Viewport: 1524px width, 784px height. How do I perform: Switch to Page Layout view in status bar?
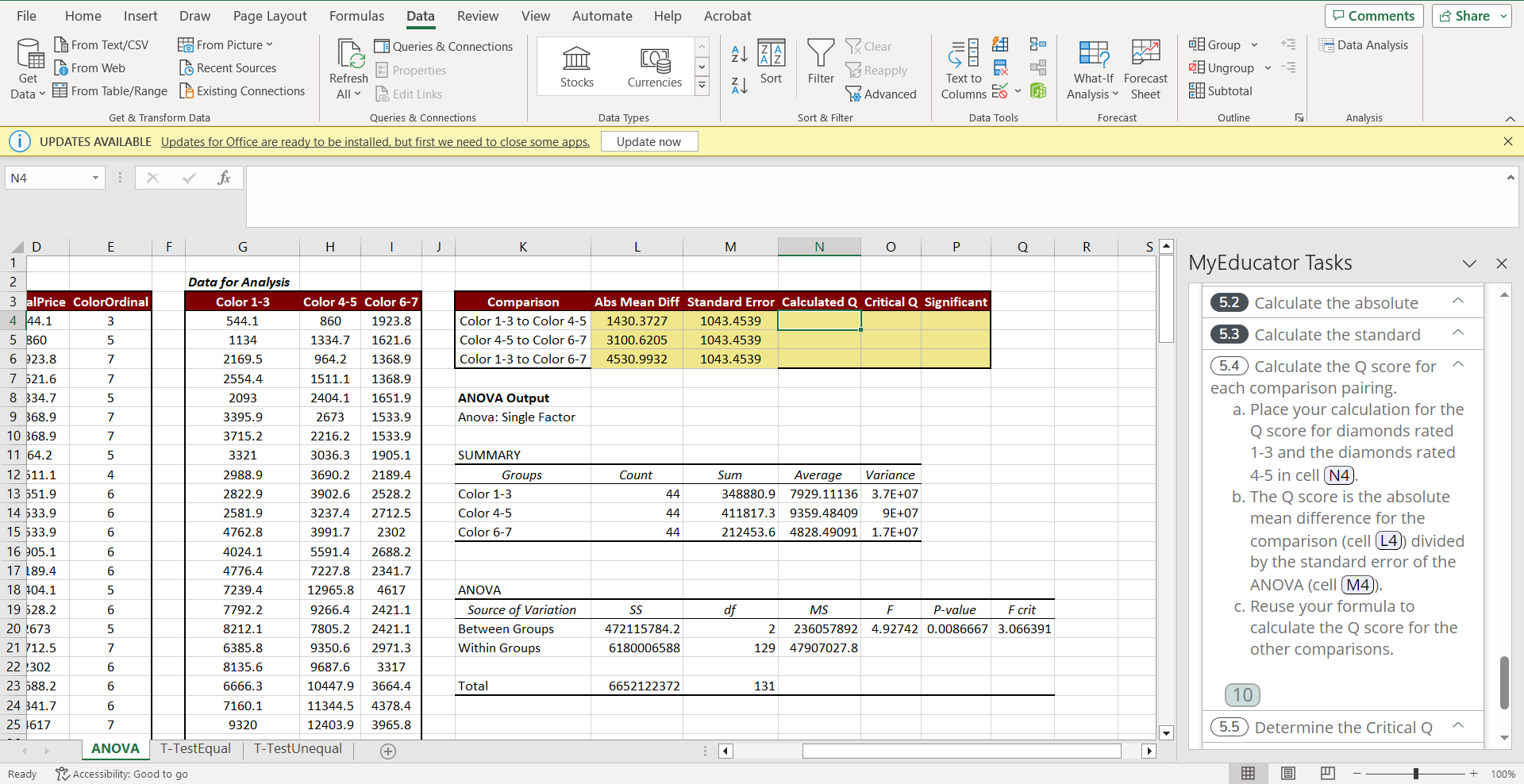tap(1288, 774)
